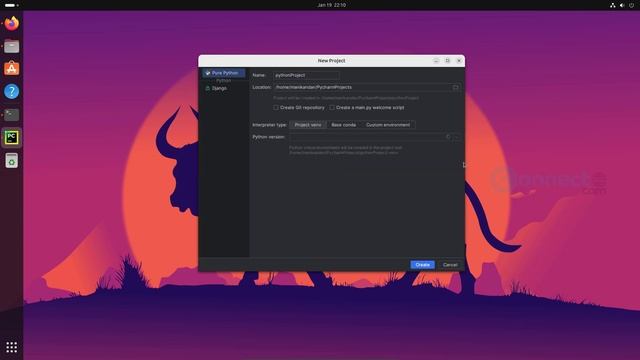Open Show Applications grid
The width and height of the screenshot is (640, 360).
(11, 347)
